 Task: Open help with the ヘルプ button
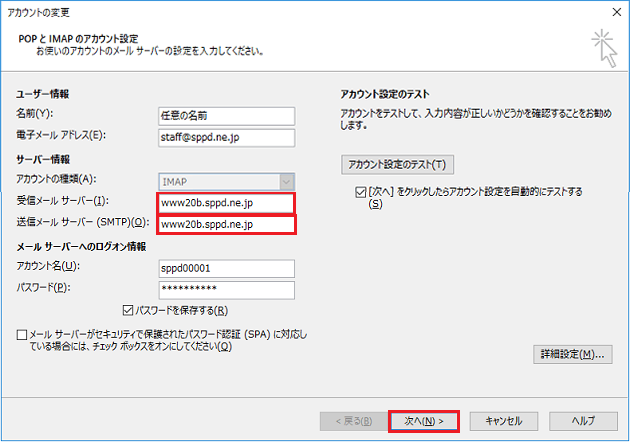point(581,420)
